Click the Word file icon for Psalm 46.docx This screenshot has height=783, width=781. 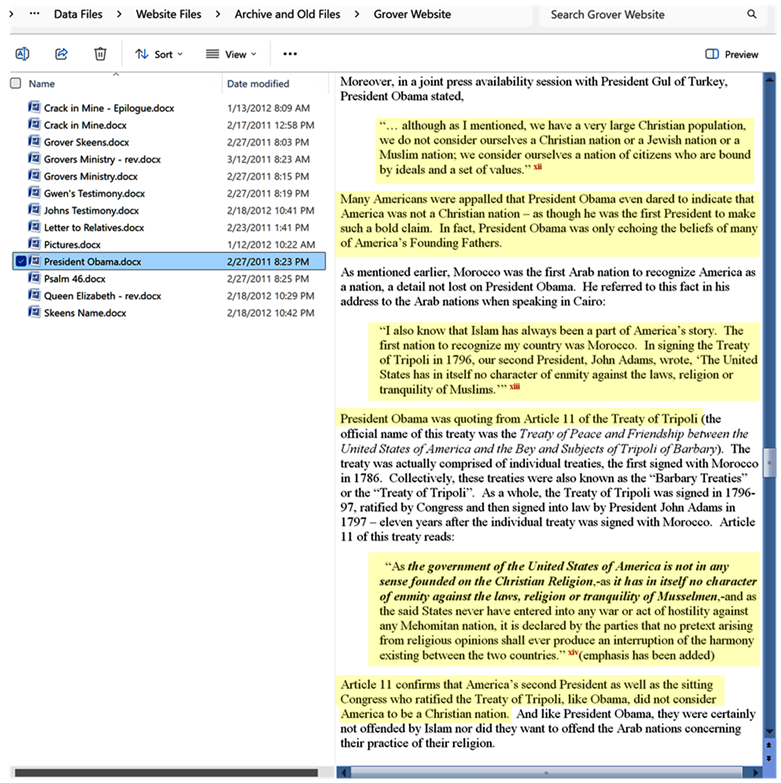click(33, 279)
